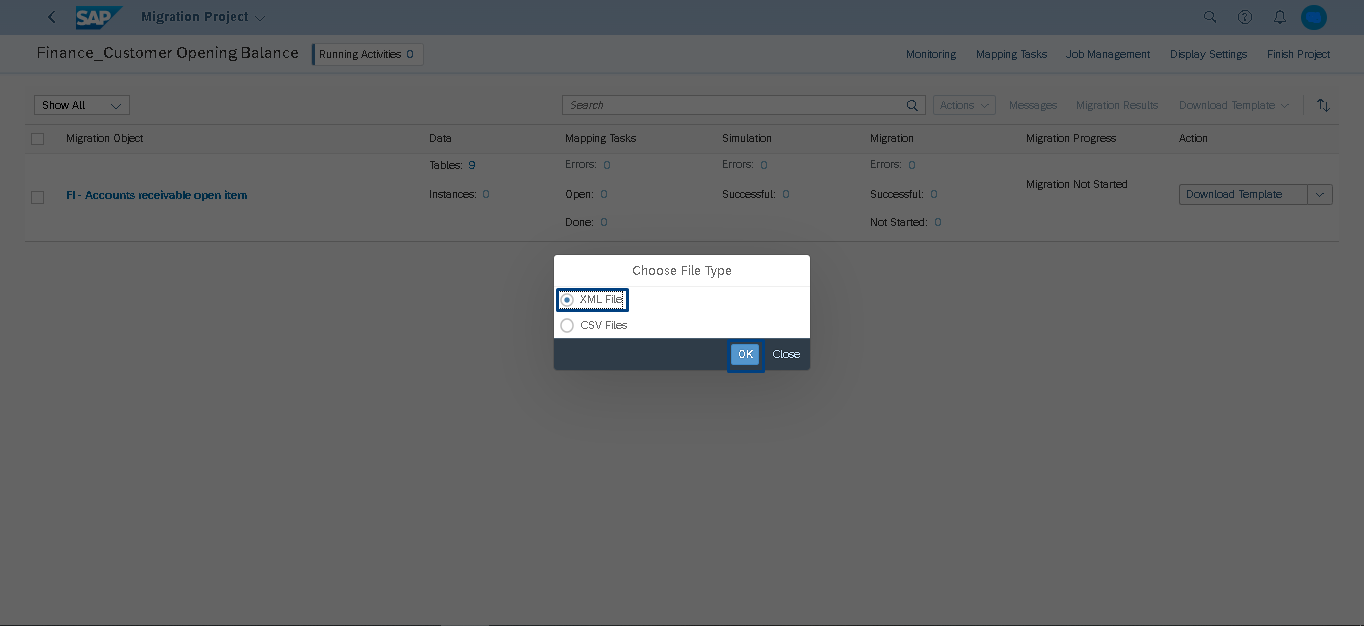The height and width of the screenshot is (626, 1364).
Task: Click Migration Not Started status text
Action: click(1076, 184)
